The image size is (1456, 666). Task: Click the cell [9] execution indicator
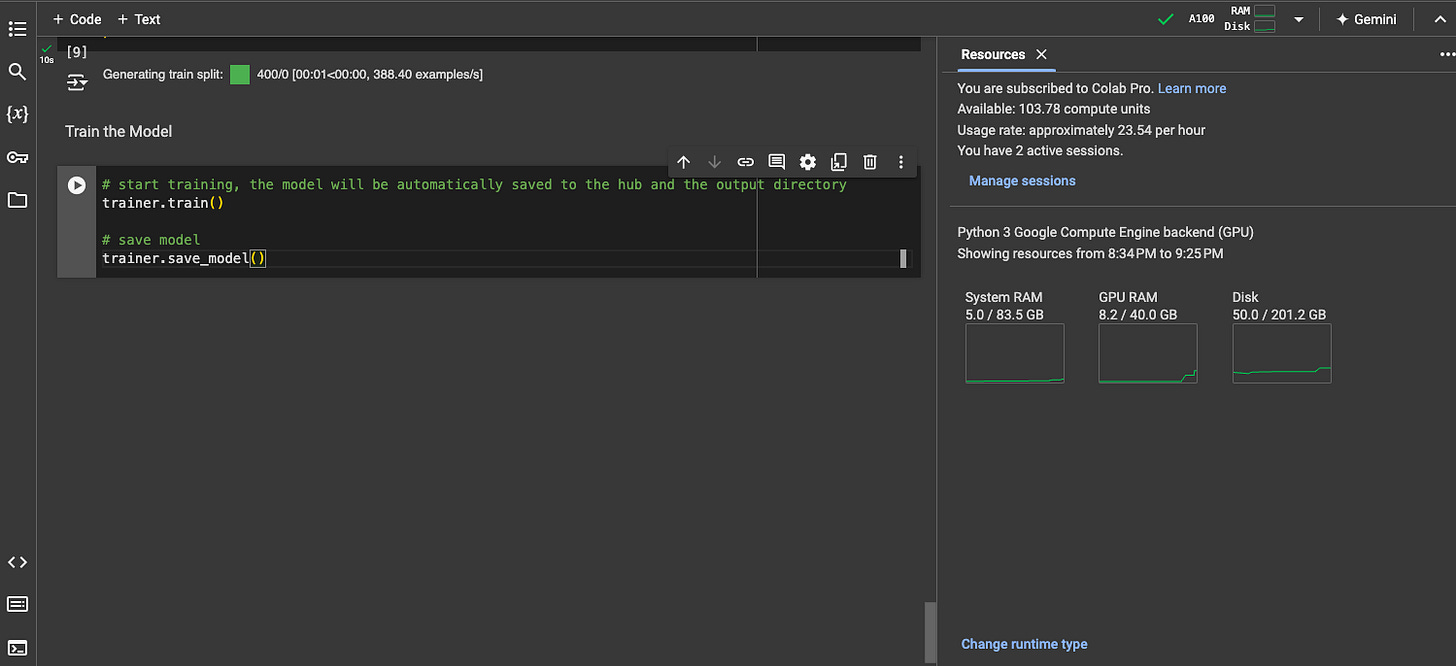pyautogui.click(x=77, y=52)
